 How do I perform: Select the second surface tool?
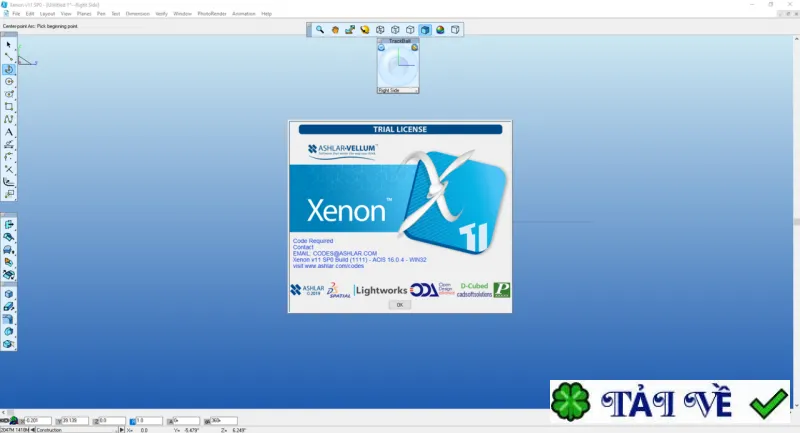9,237
